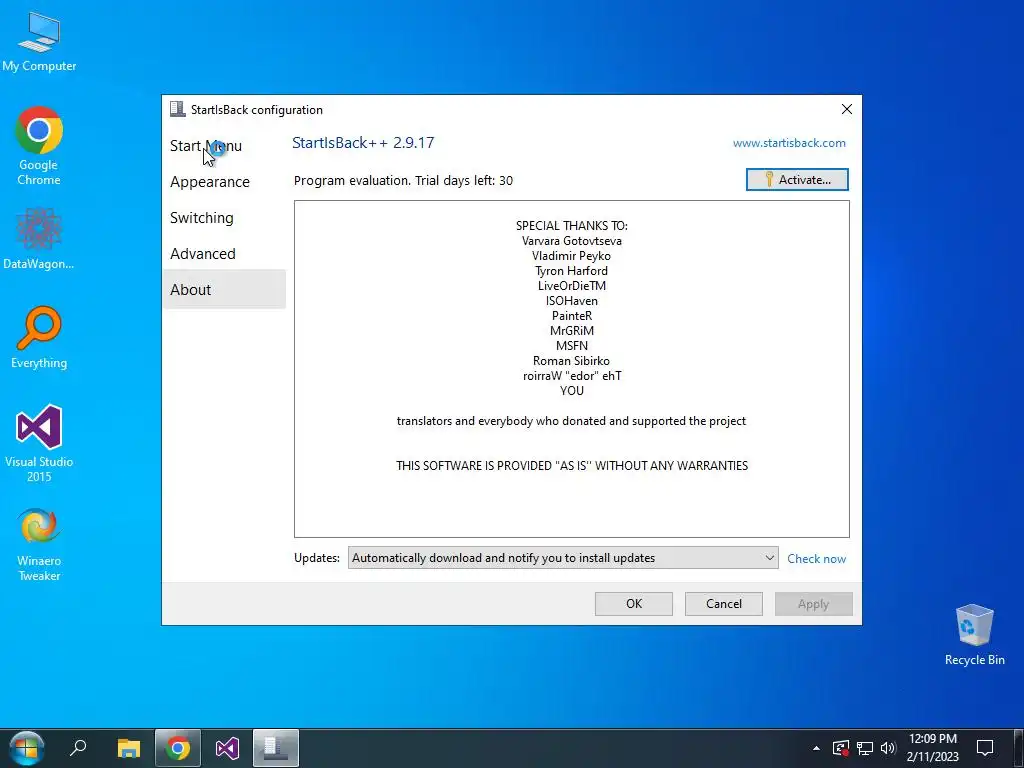Open My Computer desktop icon
This screenshot has width=1024, height=768.
[x=39, y=42]
